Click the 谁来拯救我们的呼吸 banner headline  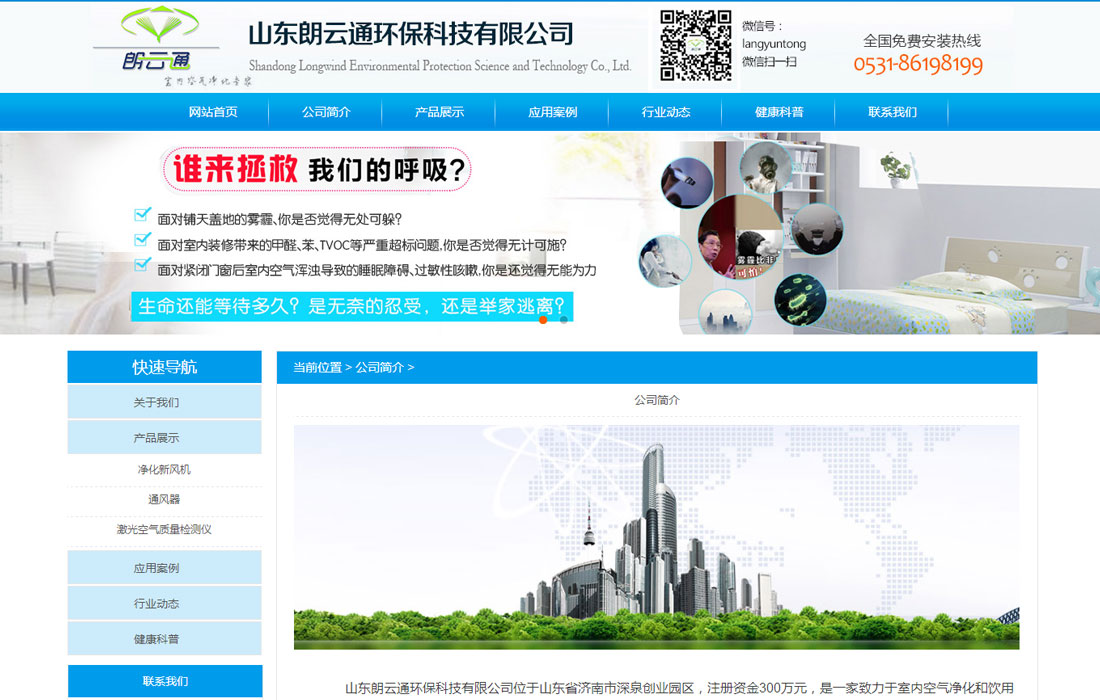pyautogui.click(x=316, y=169)
